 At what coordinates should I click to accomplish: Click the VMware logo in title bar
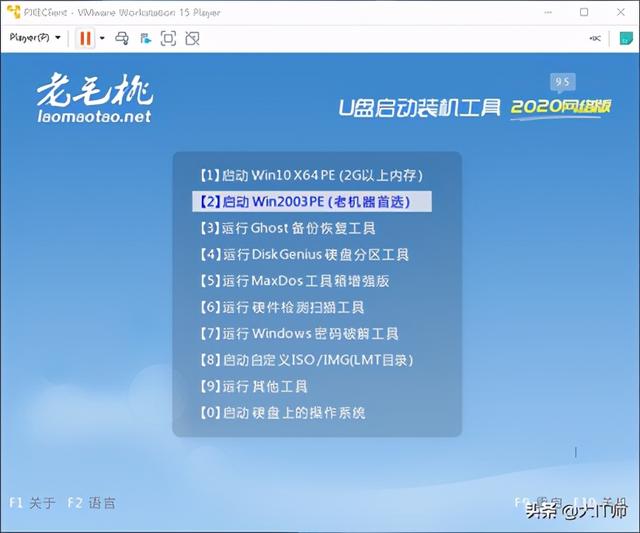coord(13,12)
